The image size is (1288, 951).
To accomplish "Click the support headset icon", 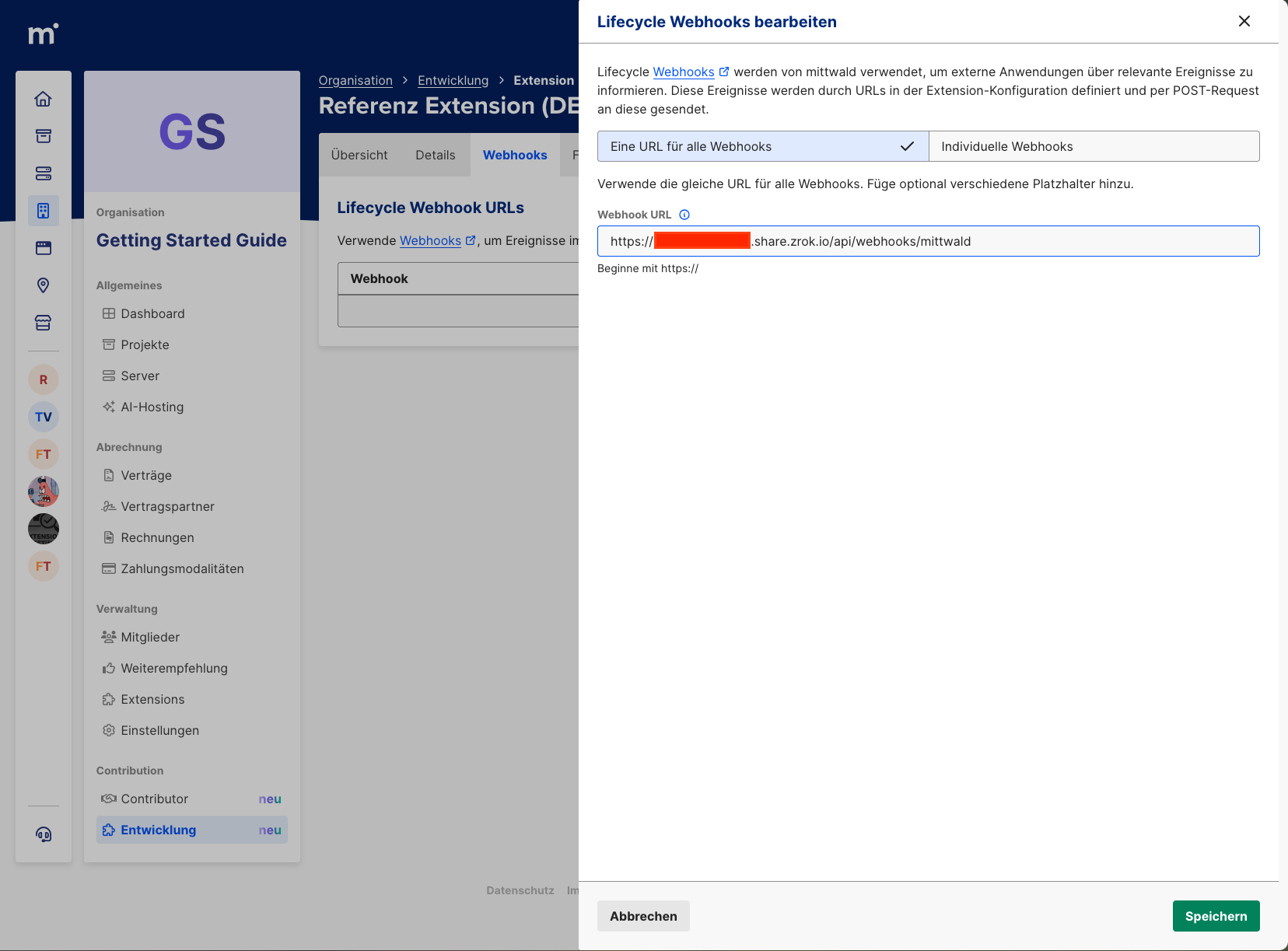I will pos(44,835).
